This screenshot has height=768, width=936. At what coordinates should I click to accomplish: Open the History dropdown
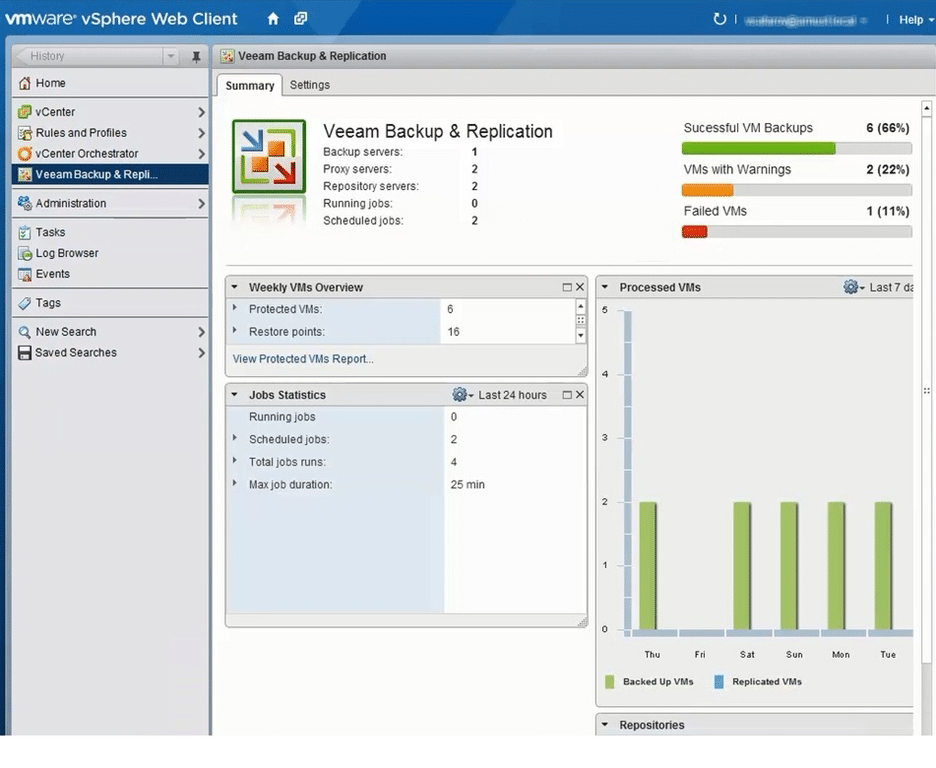pos(171,57)
